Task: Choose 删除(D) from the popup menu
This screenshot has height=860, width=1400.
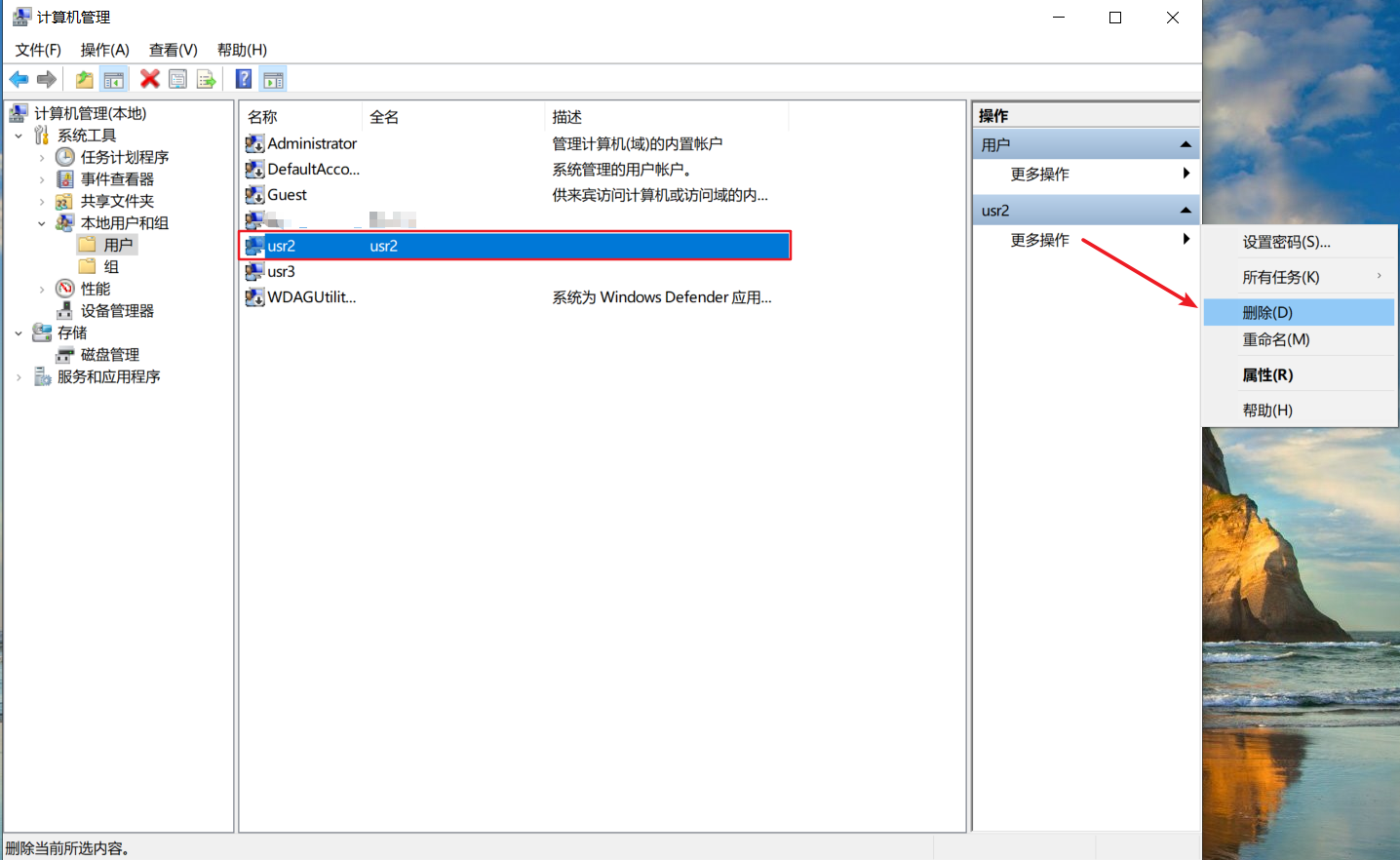Action: (1300, 312)
